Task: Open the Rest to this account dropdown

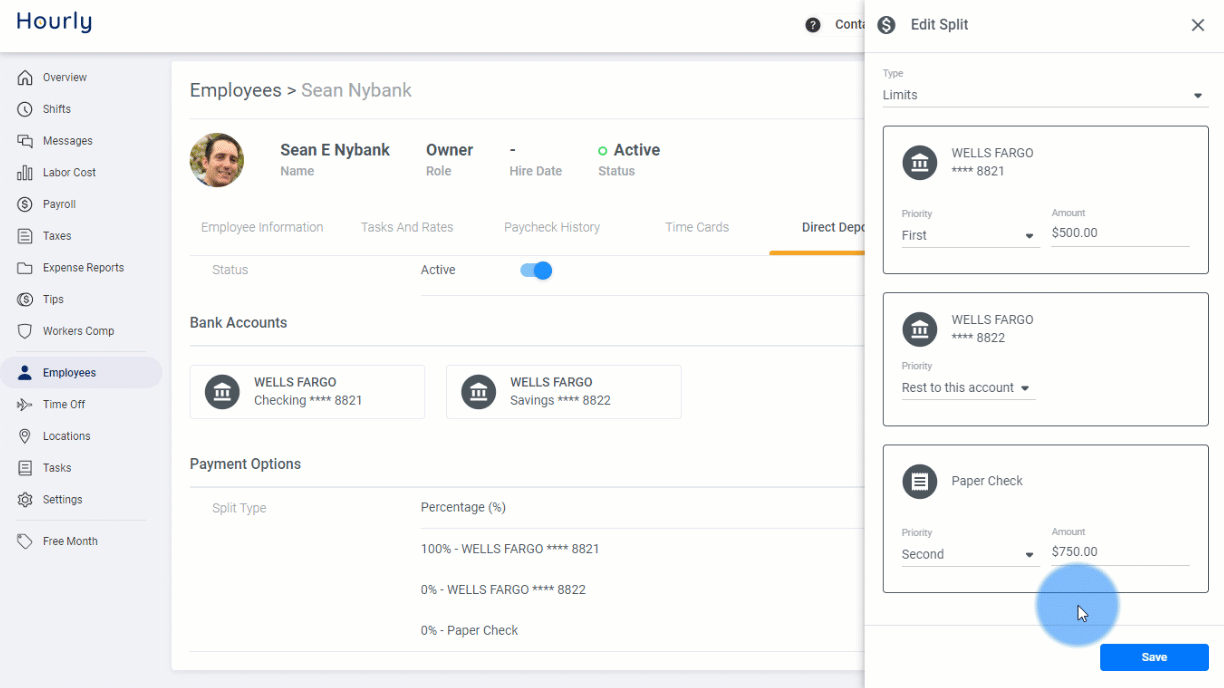Action: (x=968, y=388)
